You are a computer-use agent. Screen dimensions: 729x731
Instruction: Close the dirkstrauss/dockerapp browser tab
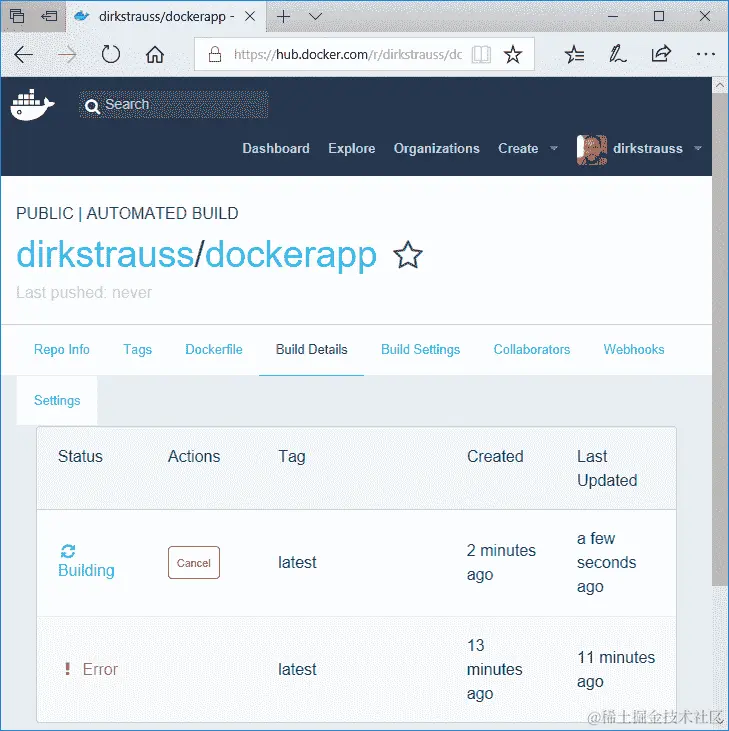tap(250, 16)
